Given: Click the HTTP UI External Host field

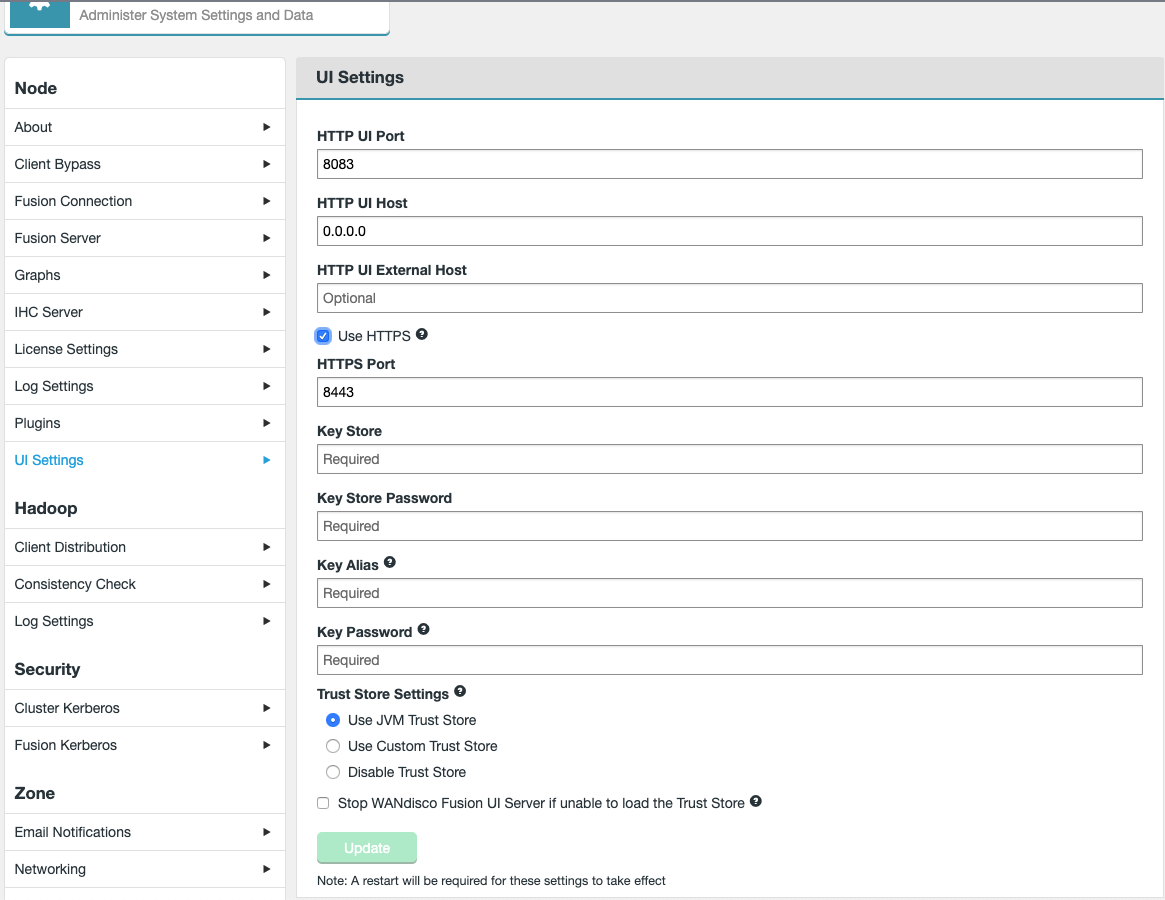Looking at the screenshot, I should (729, 297).
